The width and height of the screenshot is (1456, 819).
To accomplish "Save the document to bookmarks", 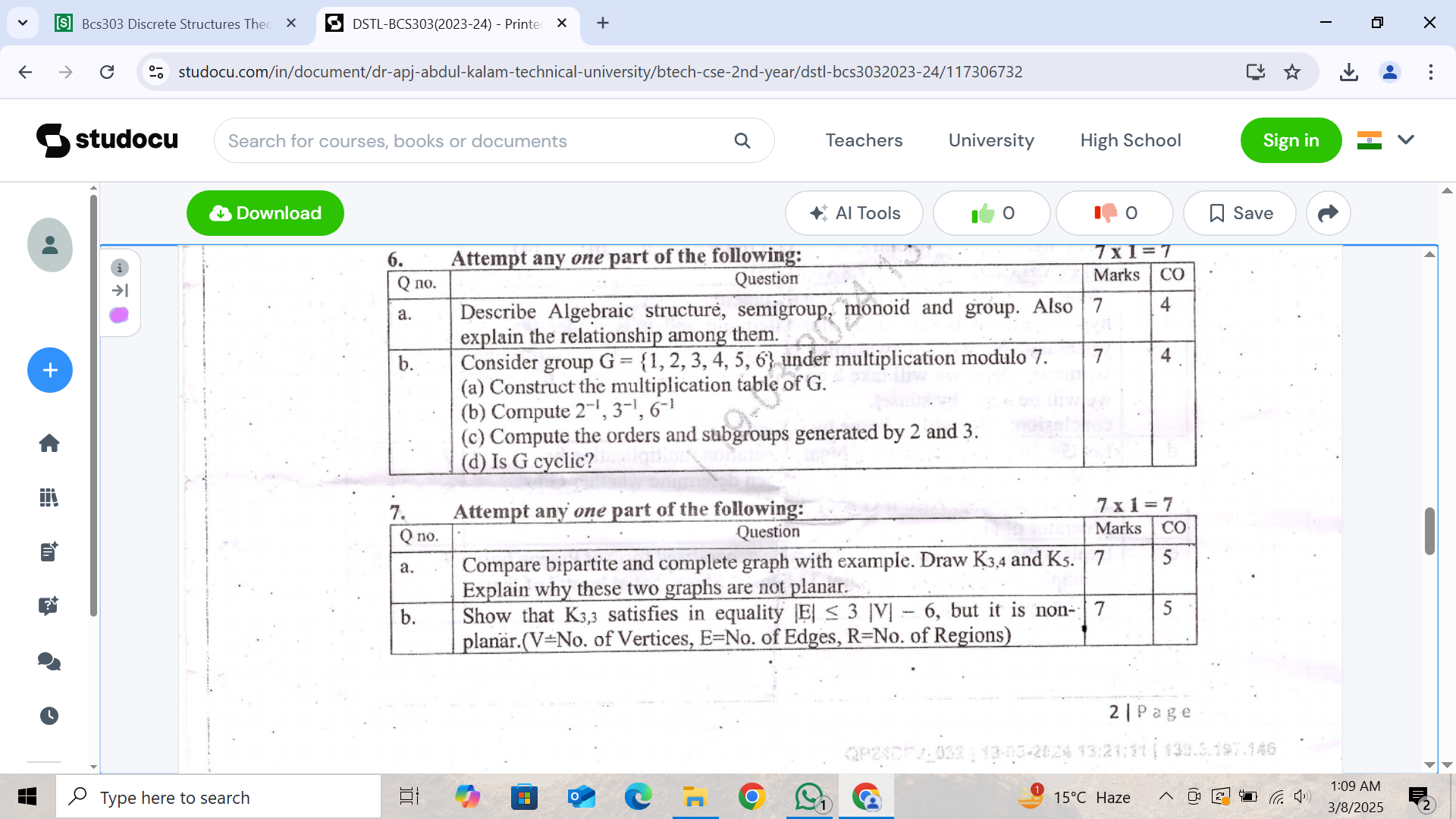I will point(1239,213).
